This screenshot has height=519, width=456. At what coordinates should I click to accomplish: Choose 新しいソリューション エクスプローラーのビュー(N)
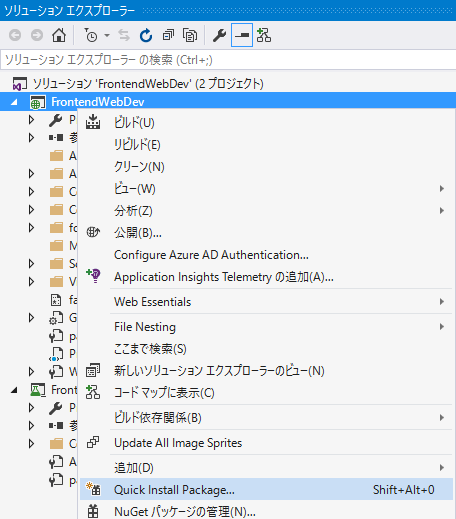[x=266, y=371]
